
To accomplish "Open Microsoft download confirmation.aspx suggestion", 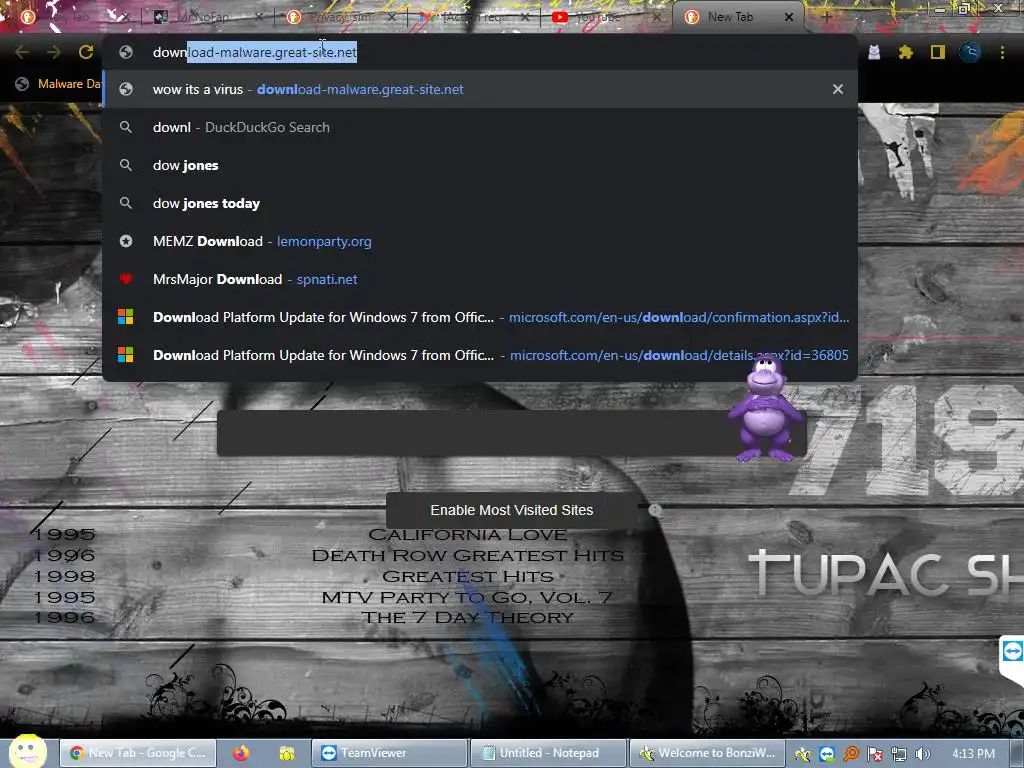I will (x=479, y=317).
